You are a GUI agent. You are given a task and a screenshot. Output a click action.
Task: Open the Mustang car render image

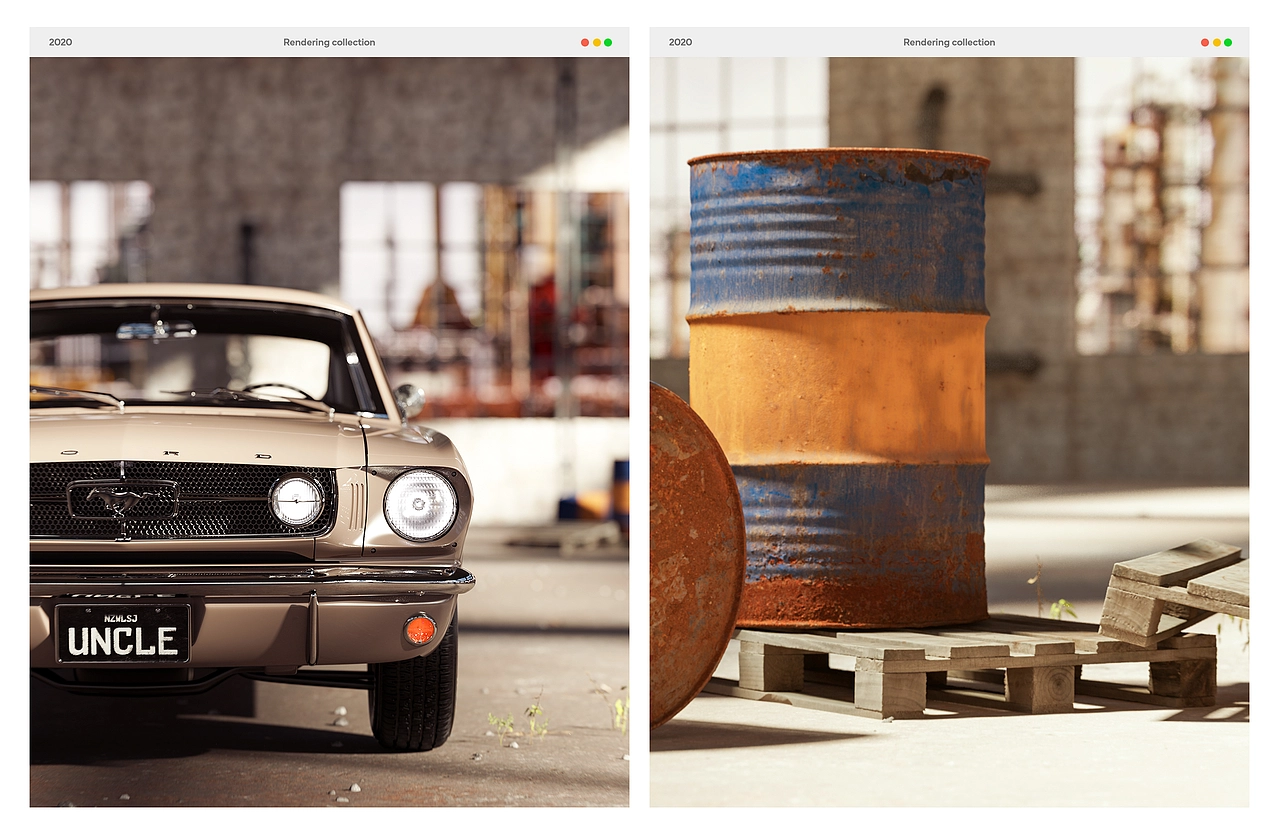tap(329, 432)
